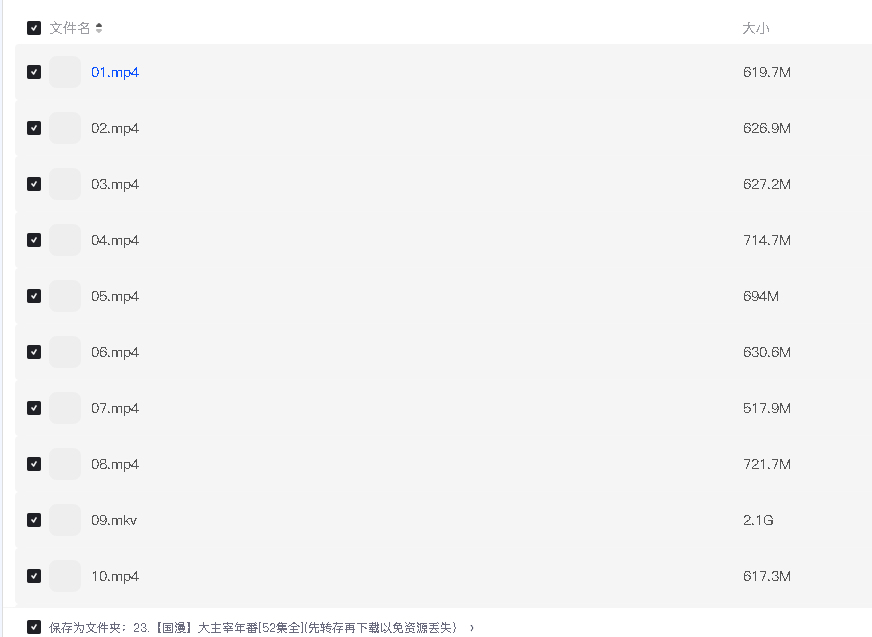The width and height of the screenshot is (872, 637).
Task: Click the 06.mp4 file name
Action: click(x=115, y=352)
